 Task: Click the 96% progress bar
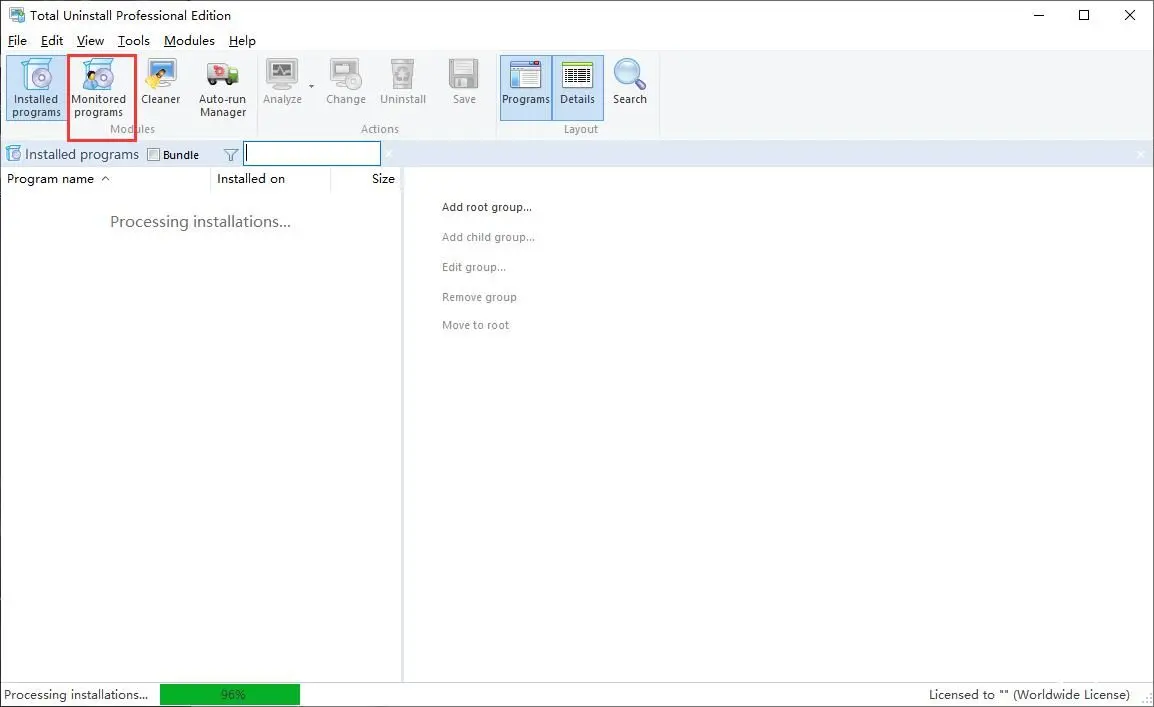pos(230,694)
